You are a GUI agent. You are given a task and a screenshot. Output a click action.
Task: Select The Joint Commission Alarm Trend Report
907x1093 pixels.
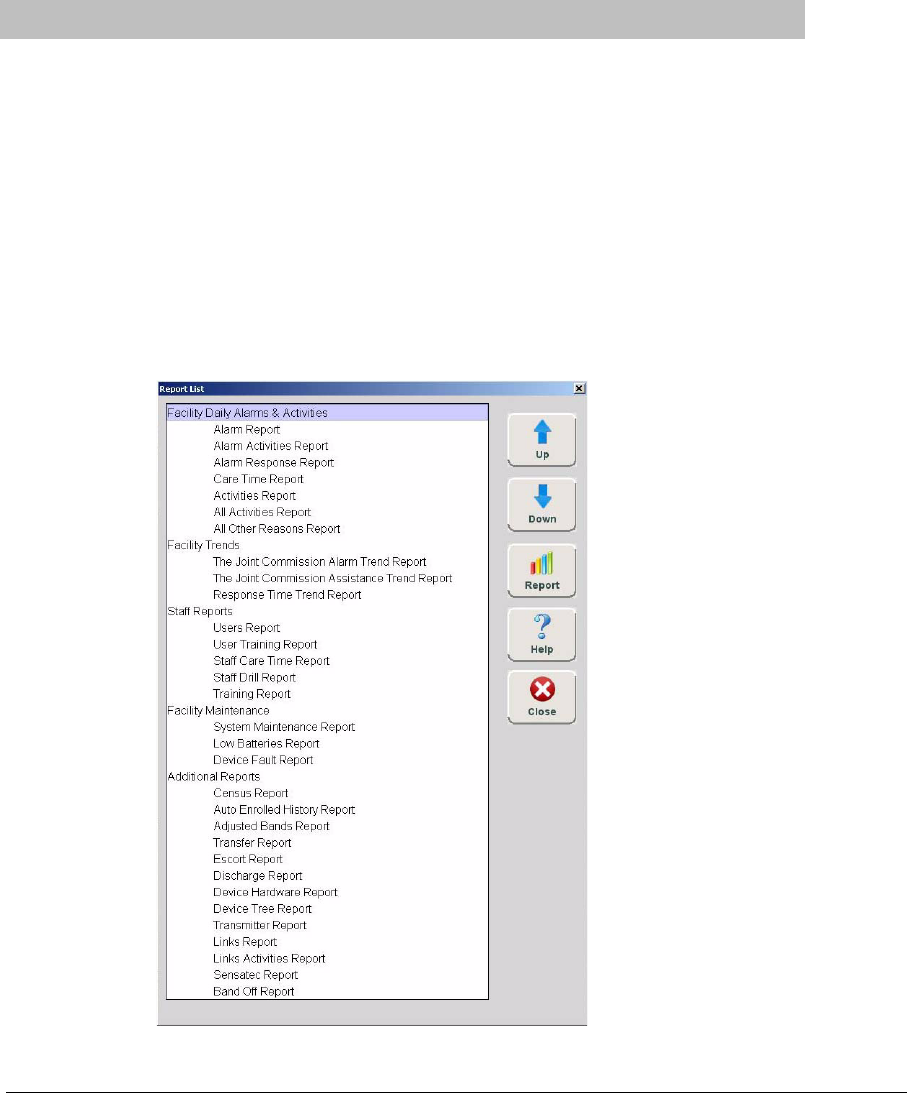(319, 562)
